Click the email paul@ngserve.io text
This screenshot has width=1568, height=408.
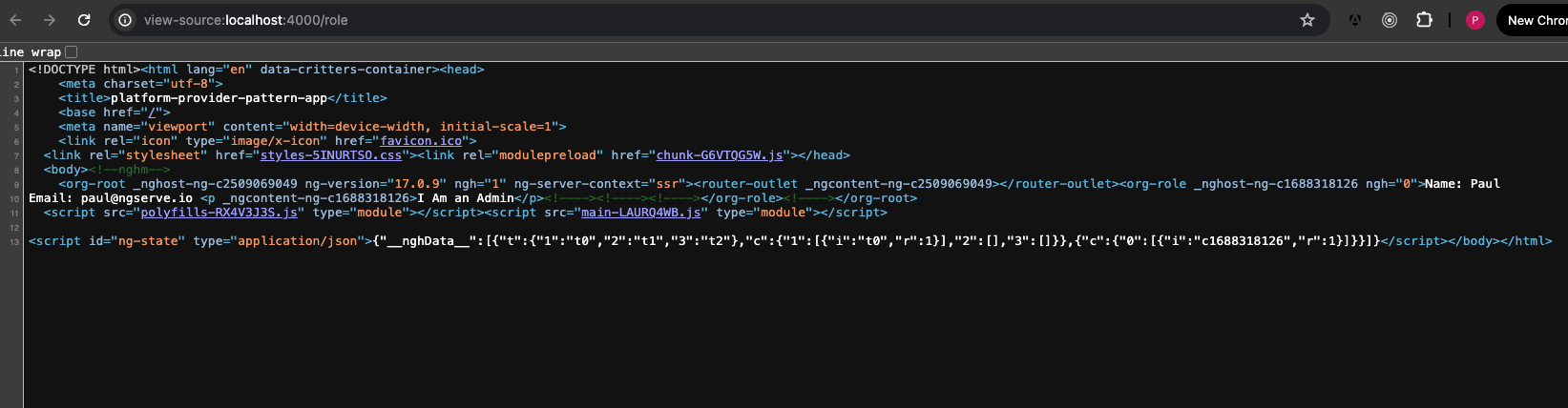[136, 198]
